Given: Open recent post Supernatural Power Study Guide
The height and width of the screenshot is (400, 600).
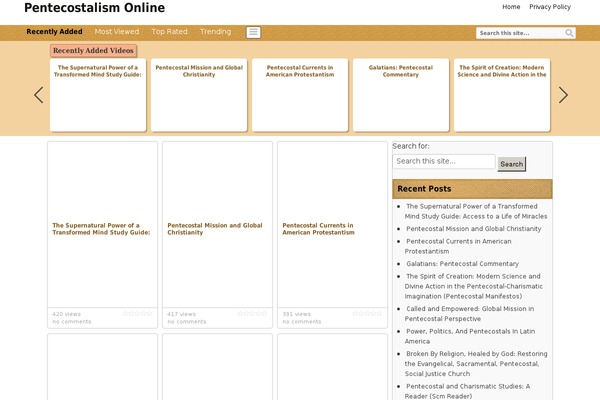Looking at the screenshot, I should click(476, 211).
